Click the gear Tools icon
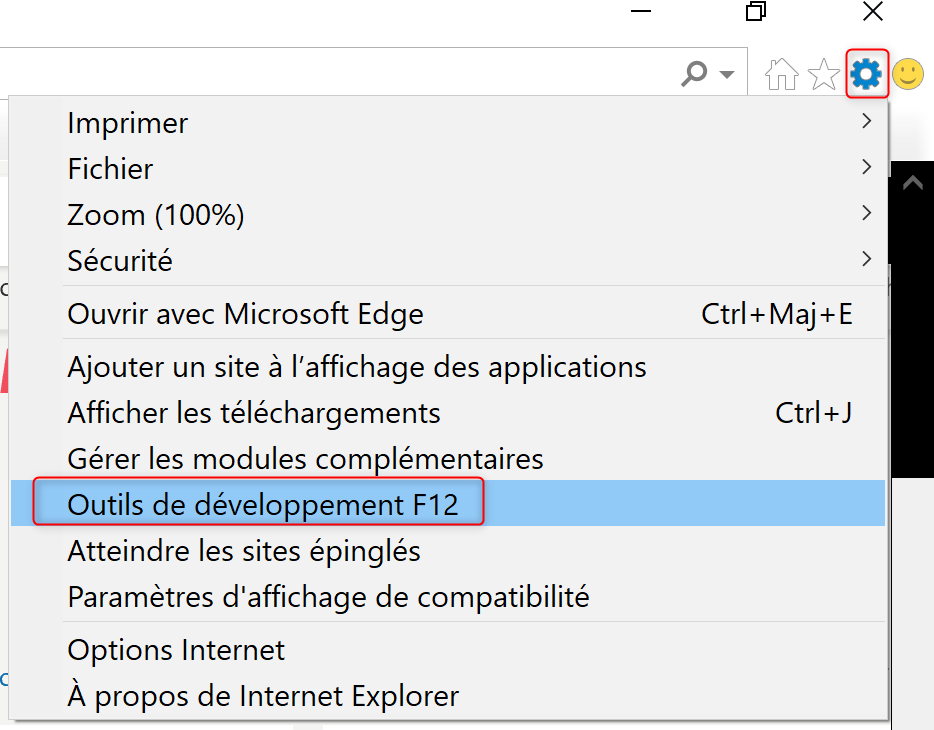 (866, 74)
